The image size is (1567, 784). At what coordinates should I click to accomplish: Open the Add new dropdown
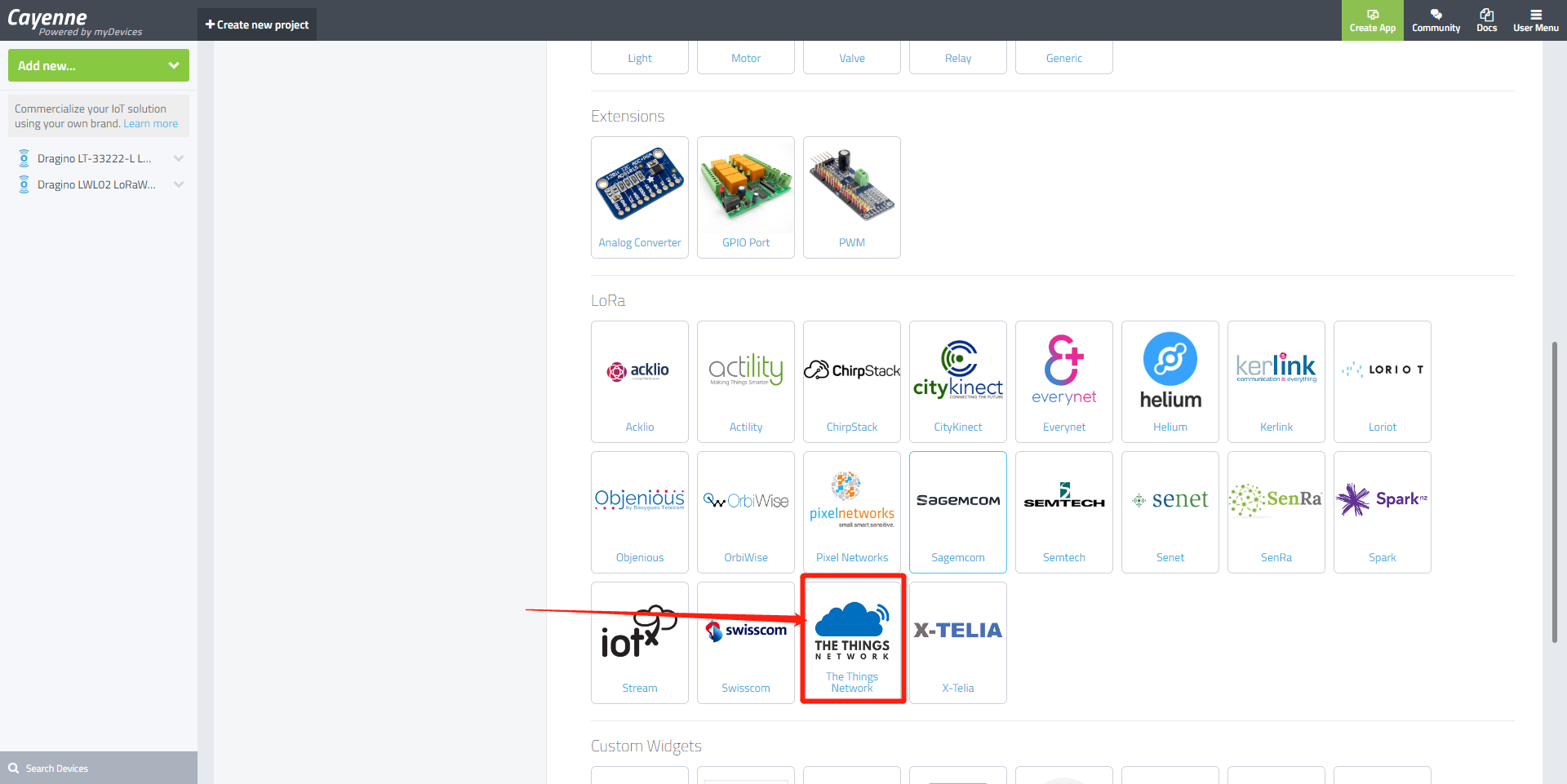click(x=99, y=65)
